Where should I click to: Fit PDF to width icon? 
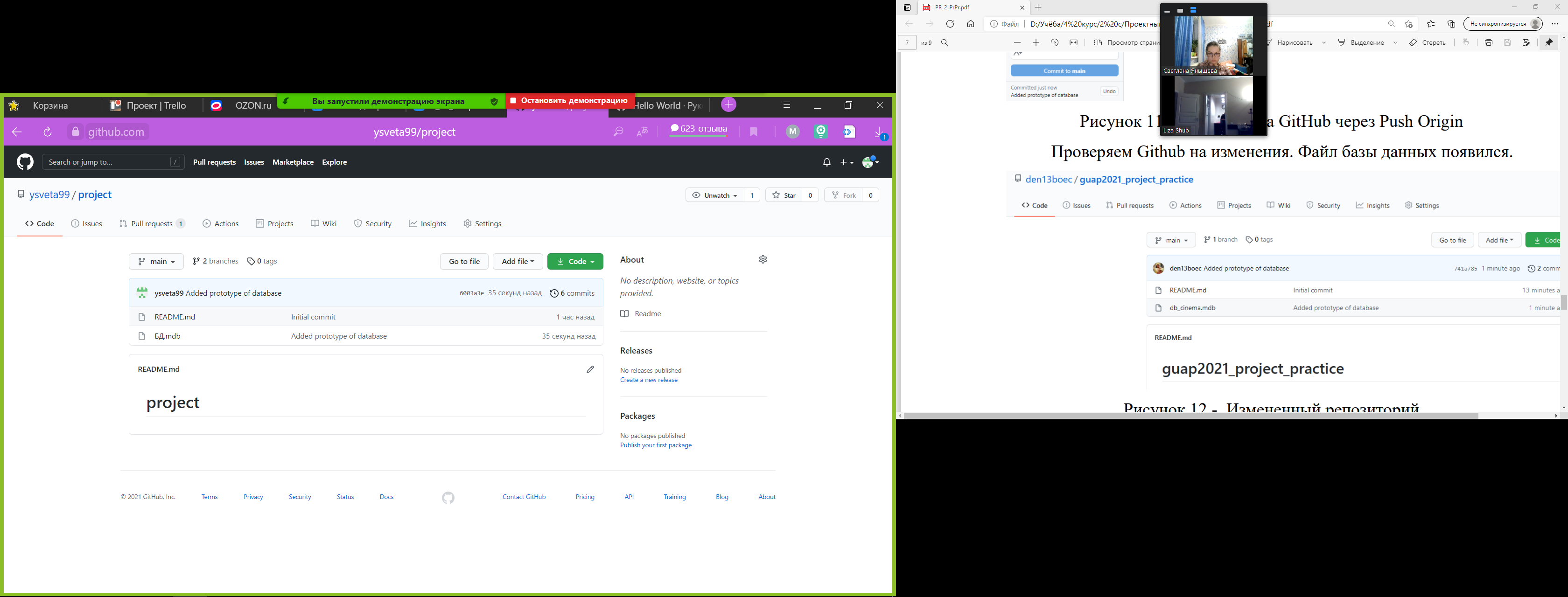[x=1074, y=42]
